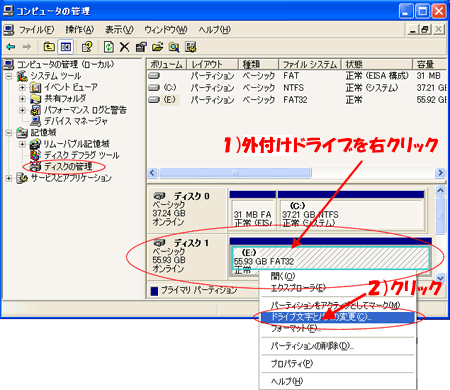Viewport: 450px width, 390px height.
Task: Expand the サービスとアプリケーション tree node
Action: coord(9,178)
